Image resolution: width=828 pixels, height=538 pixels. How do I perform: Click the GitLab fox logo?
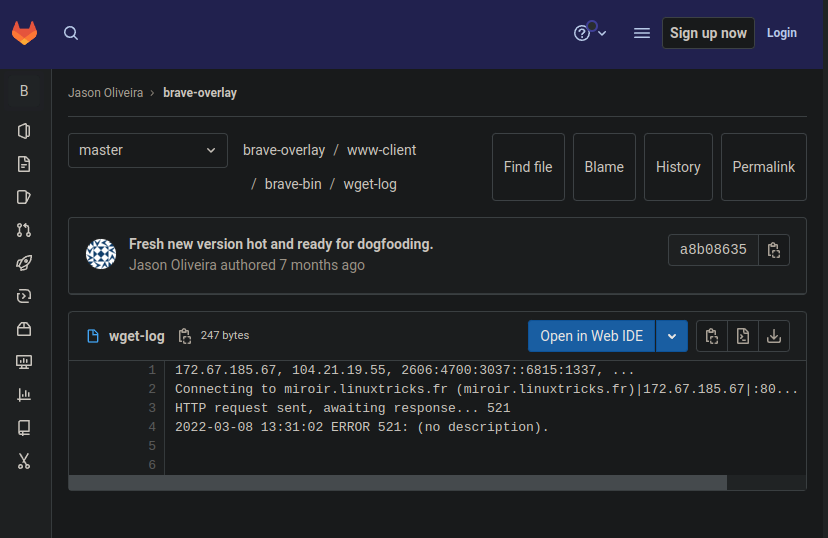click(24, 33)
